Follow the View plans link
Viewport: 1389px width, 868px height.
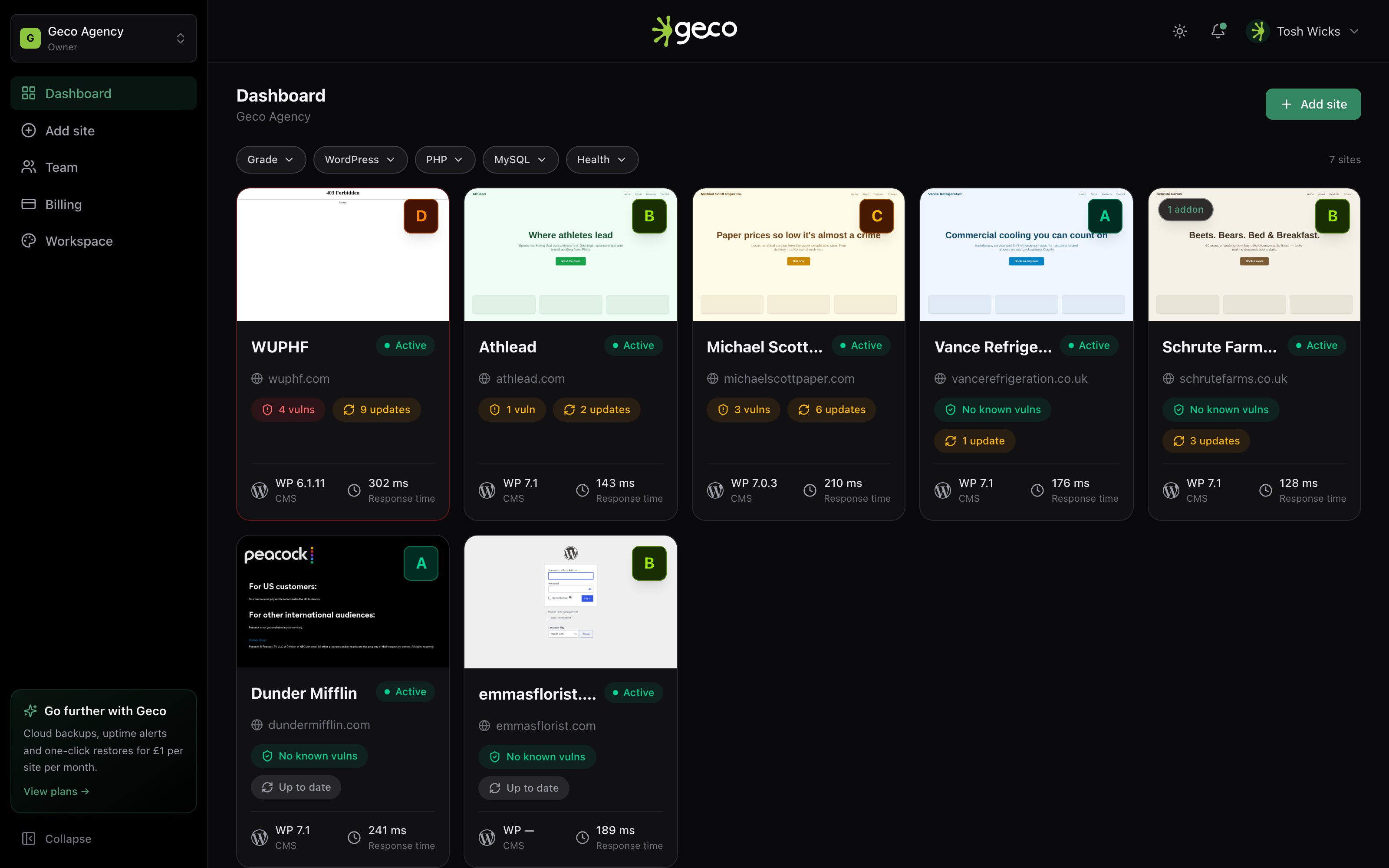56,791
